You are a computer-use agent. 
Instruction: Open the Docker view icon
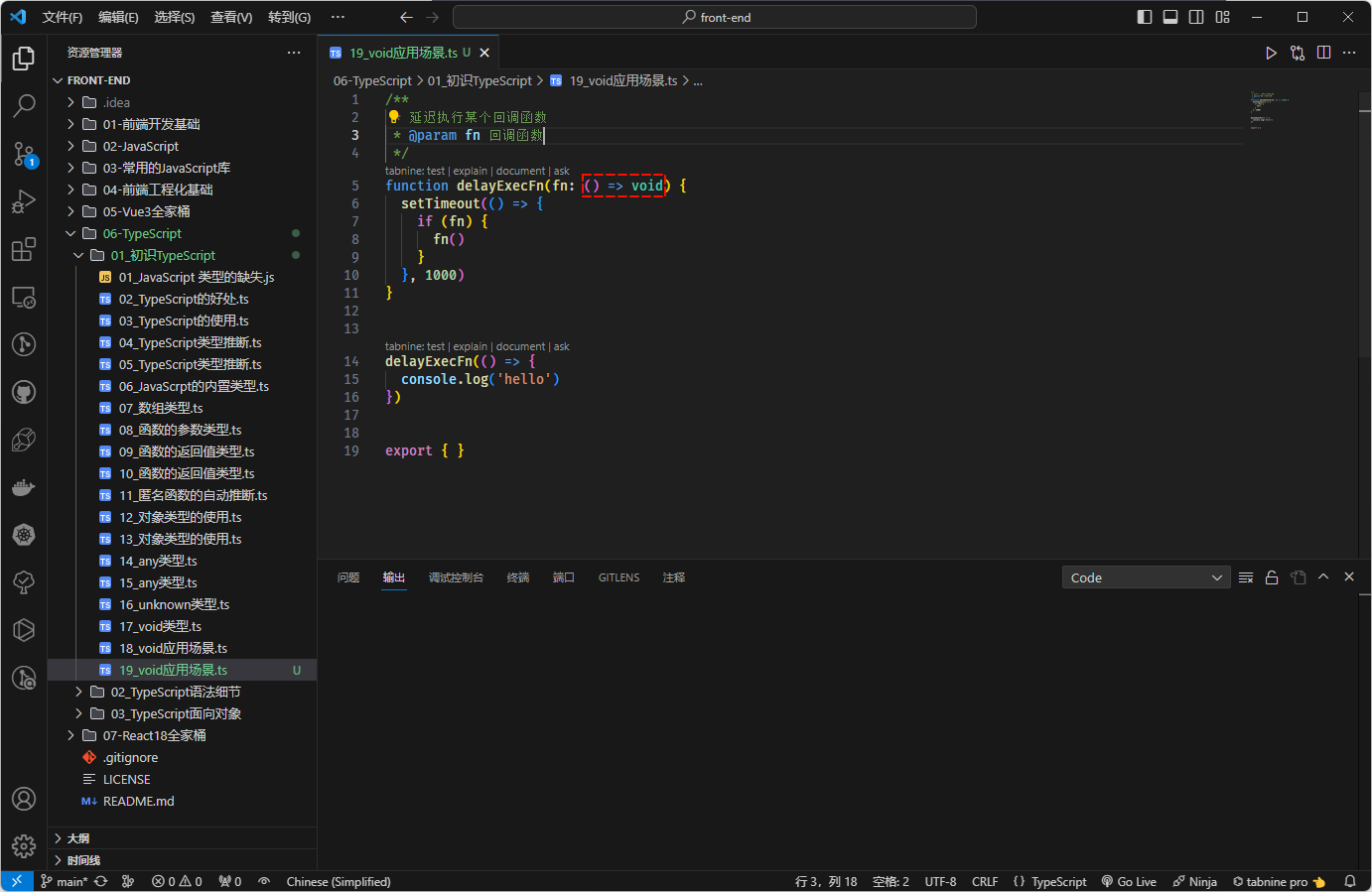(x=24, y=487)
